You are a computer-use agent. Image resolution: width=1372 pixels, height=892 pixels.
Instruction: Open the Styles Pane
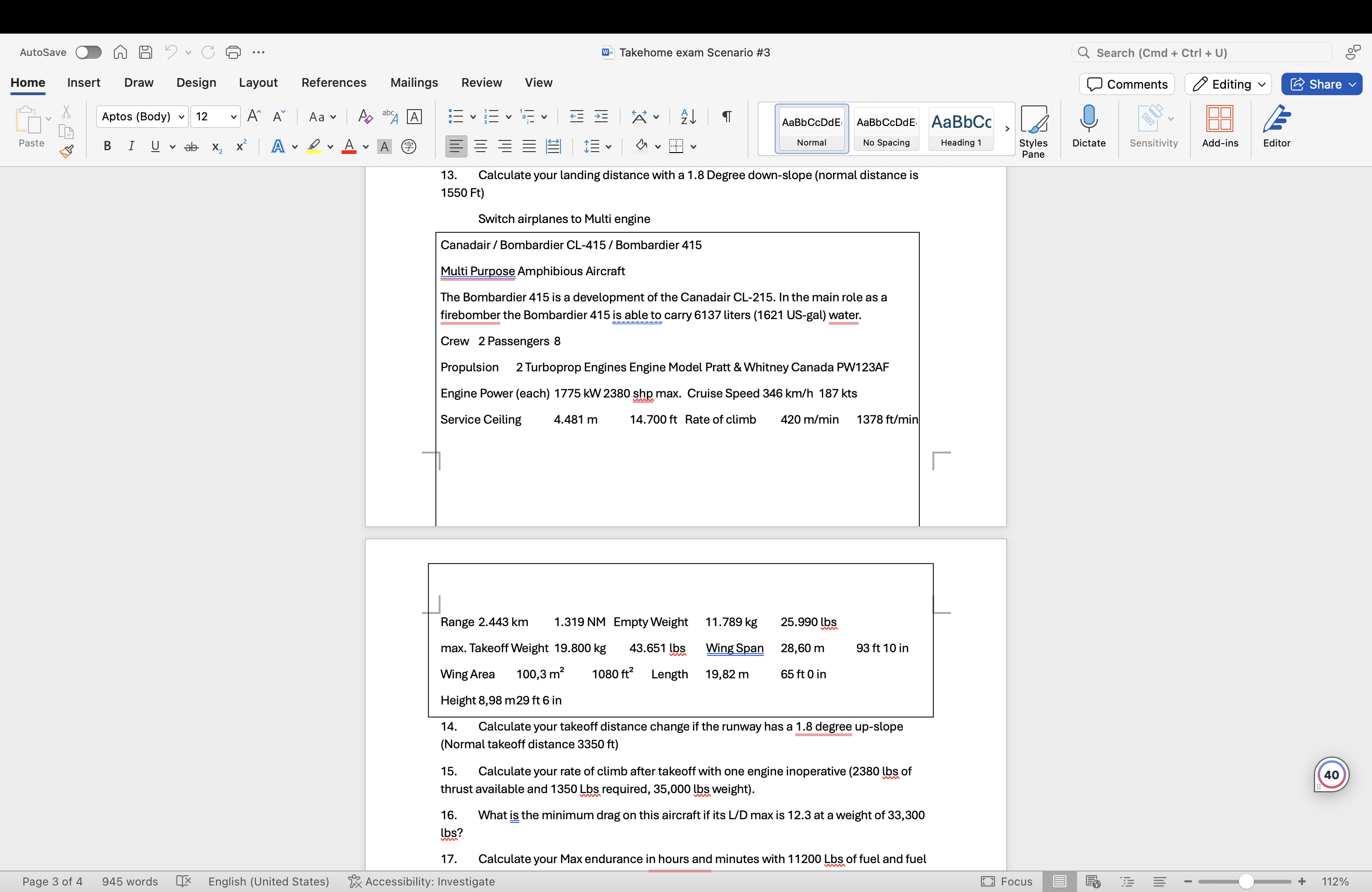point(1032,131)
